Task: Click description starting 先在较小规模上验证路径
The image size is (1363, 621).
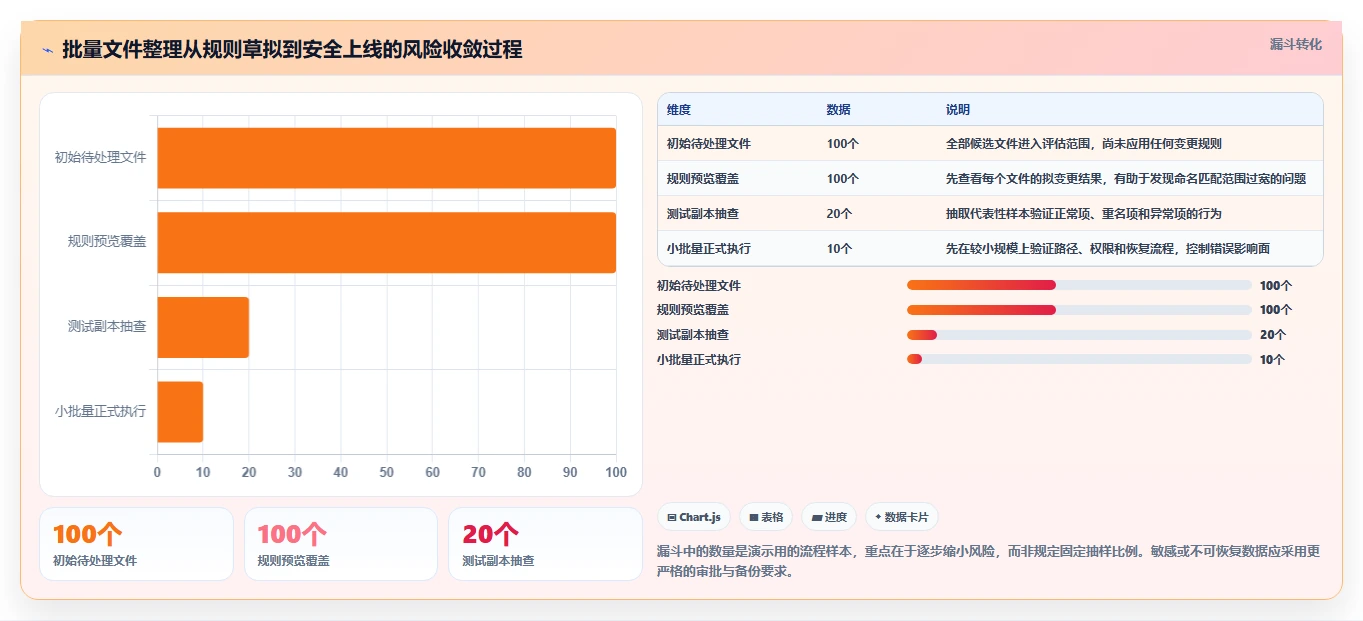Action: [1108, 249]
